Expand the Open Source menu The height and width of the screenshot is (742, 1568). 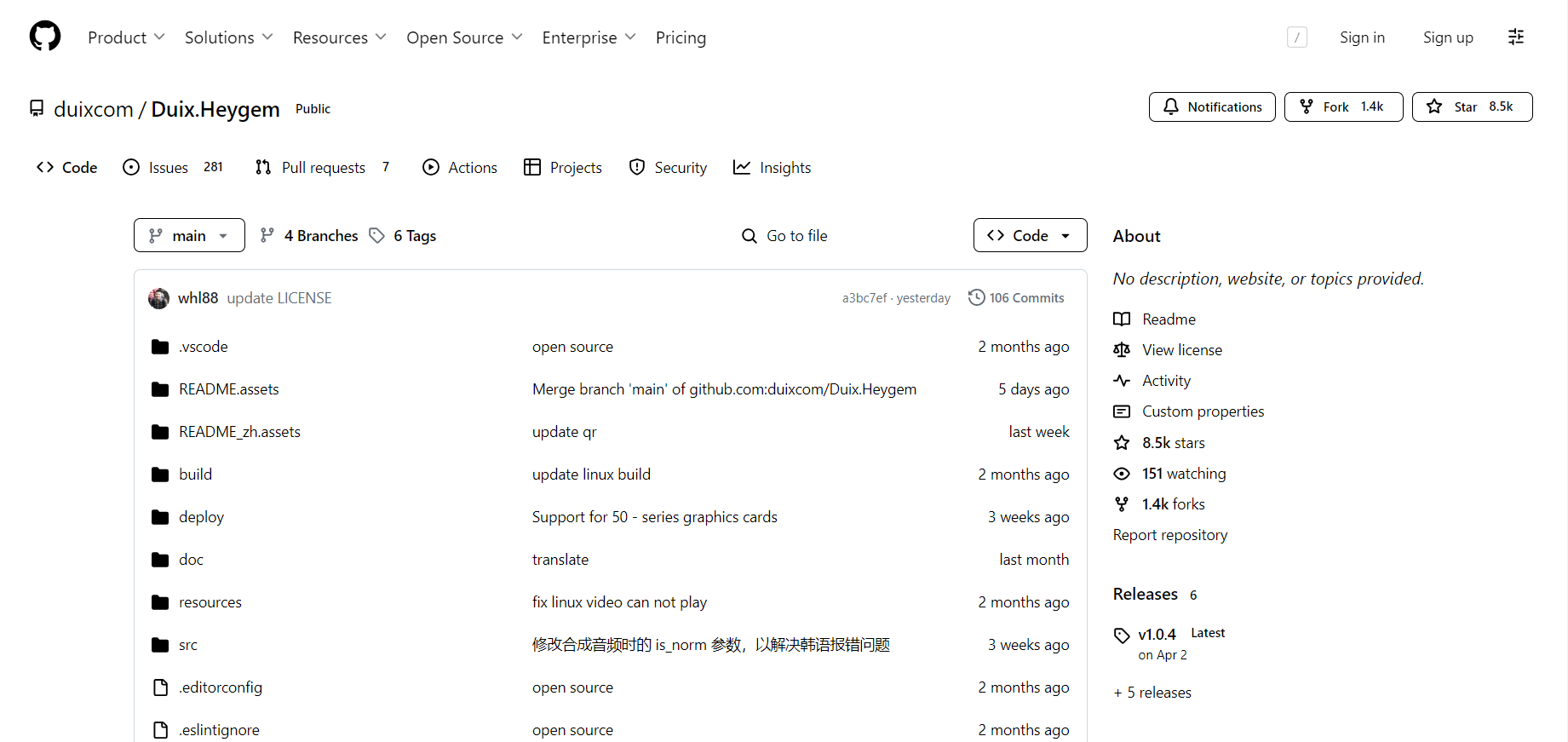[x=464, y=37]
